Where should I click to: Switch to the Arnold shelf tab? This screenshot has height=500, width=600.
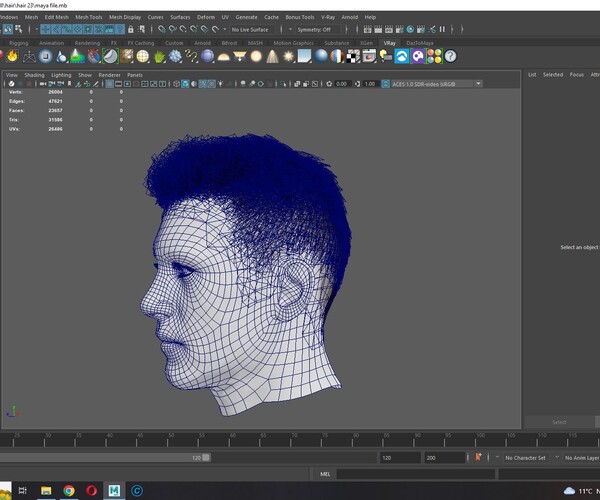(x=202, y=43)
